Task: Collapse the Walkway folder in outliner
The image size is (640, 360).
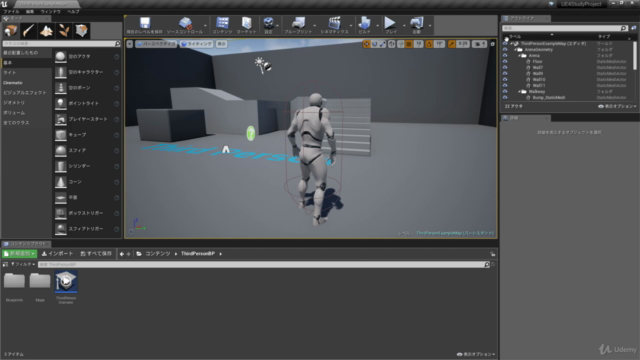Action: click(x=519, y=92)
